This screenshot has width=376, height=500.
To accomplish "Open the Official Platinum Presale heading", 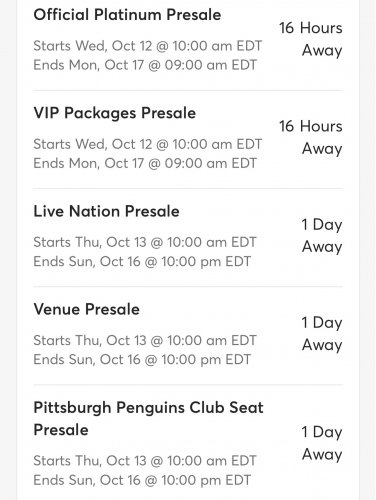I will click(x=127, y=15).
